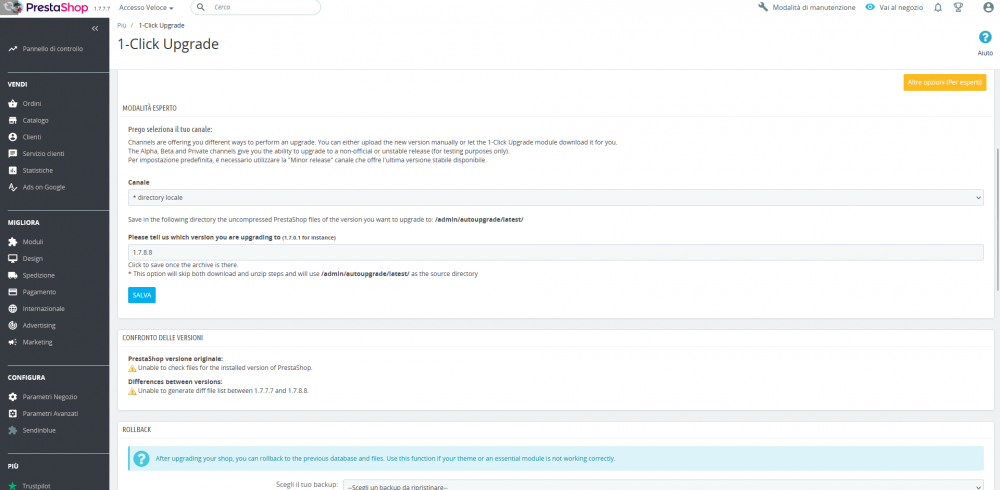
Task: Click the Statistiche chart icon
Action: click(x=12, y=170)
